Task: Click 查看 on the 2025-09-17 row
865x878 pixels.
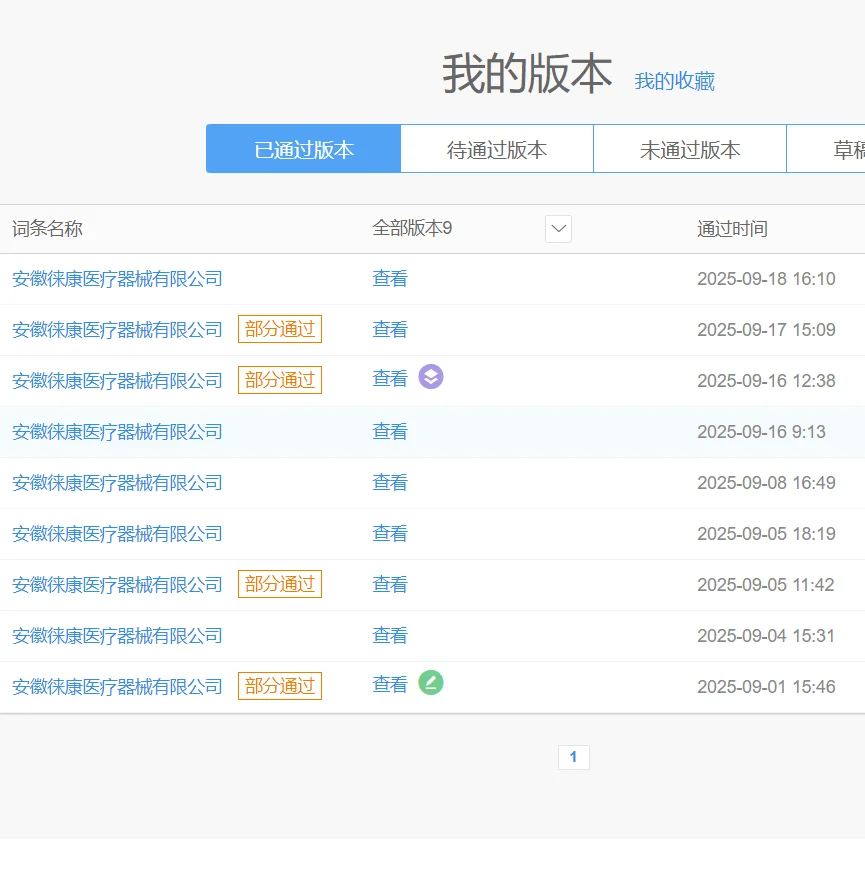Action: click(x=389, y=328)
